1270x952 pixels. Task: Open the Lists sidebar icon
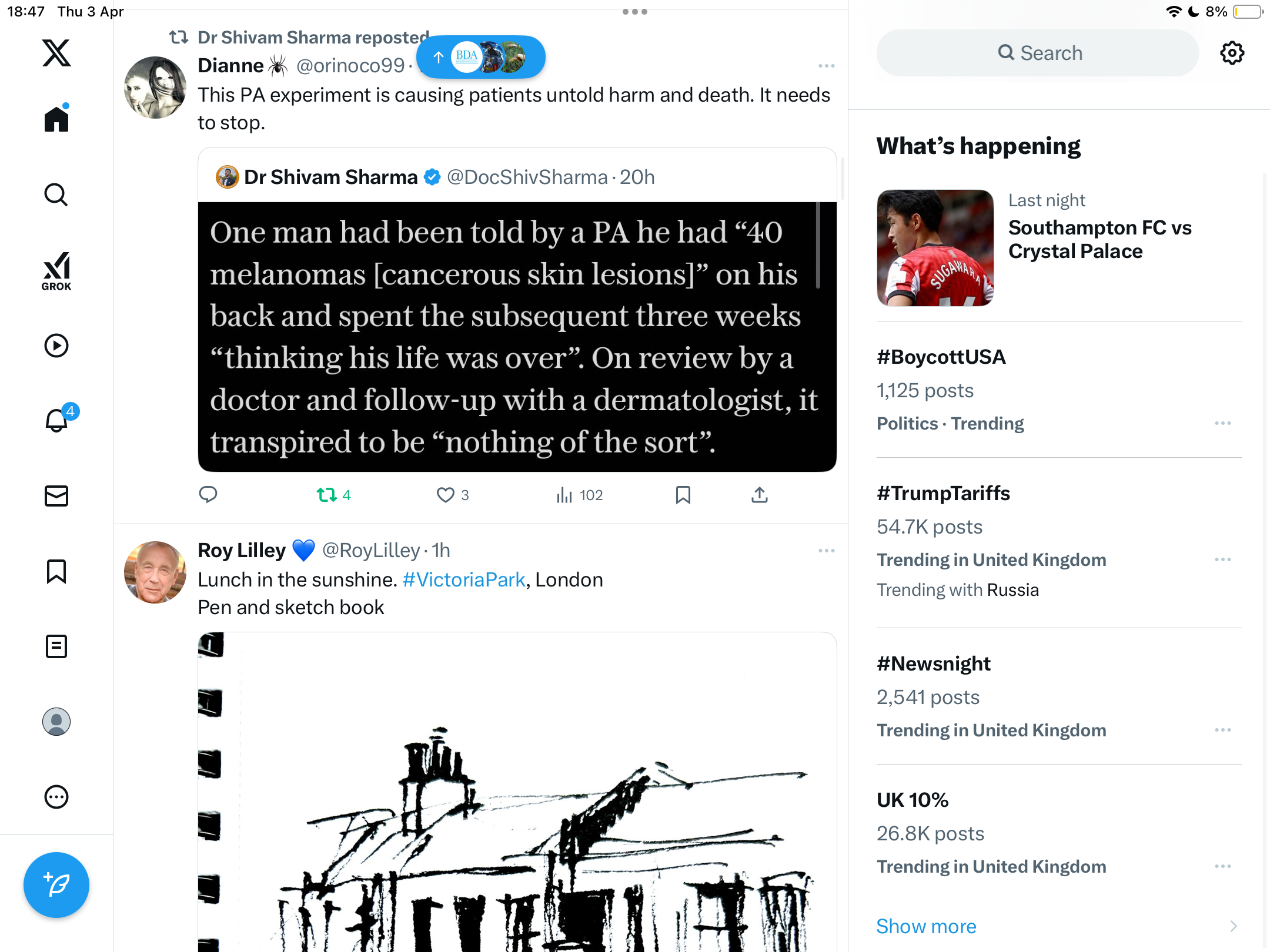[56, 646]
